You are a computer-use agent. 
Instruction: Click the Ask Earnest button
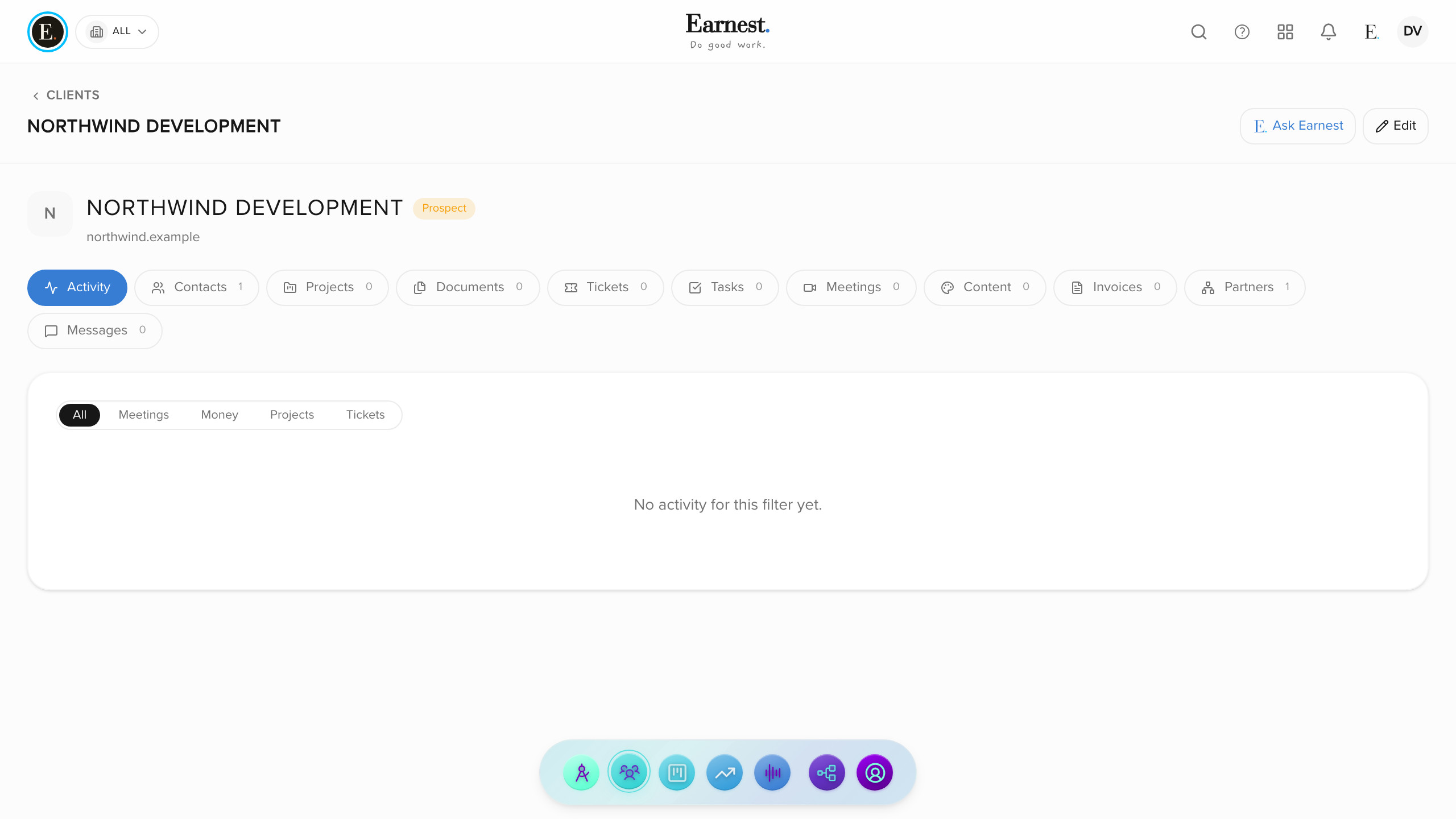[x=1298, y=126]
